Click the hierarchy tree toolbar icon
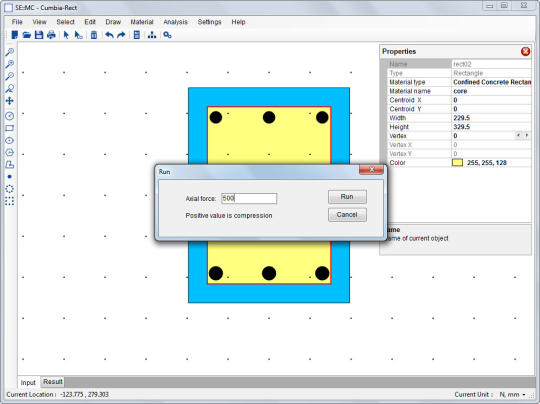The height and width of the screenshot is (404, 540). point(152,35)
